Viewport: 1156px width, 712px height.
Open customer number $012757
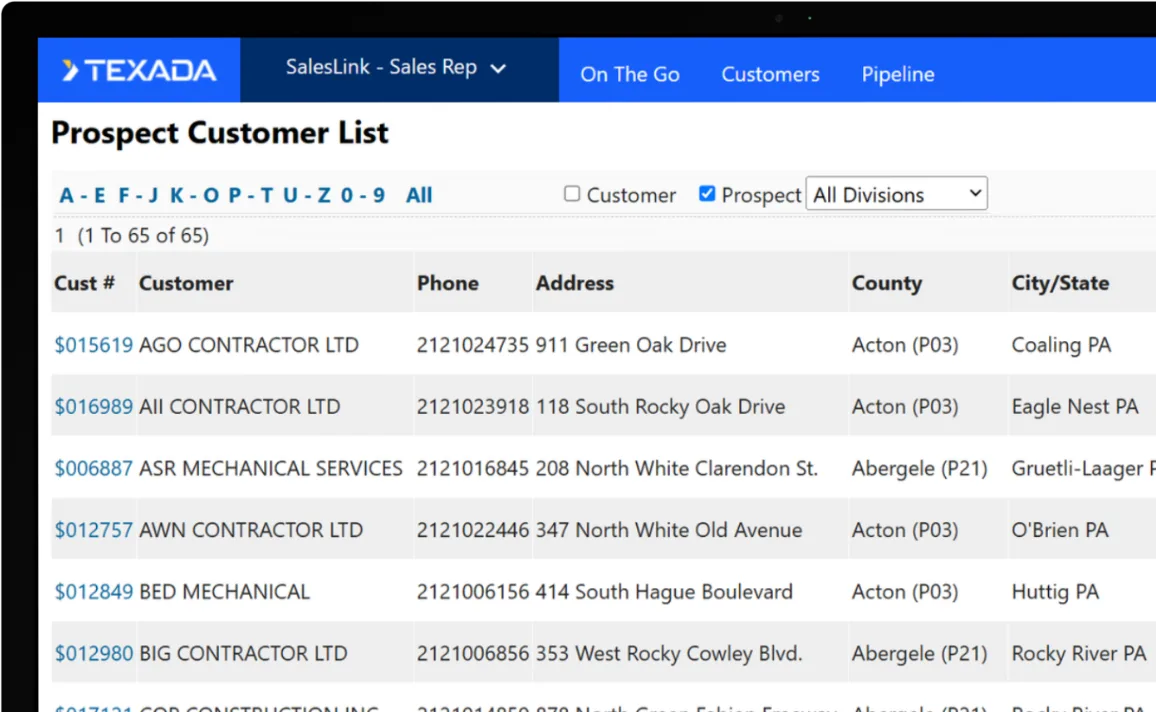point(93,530)
